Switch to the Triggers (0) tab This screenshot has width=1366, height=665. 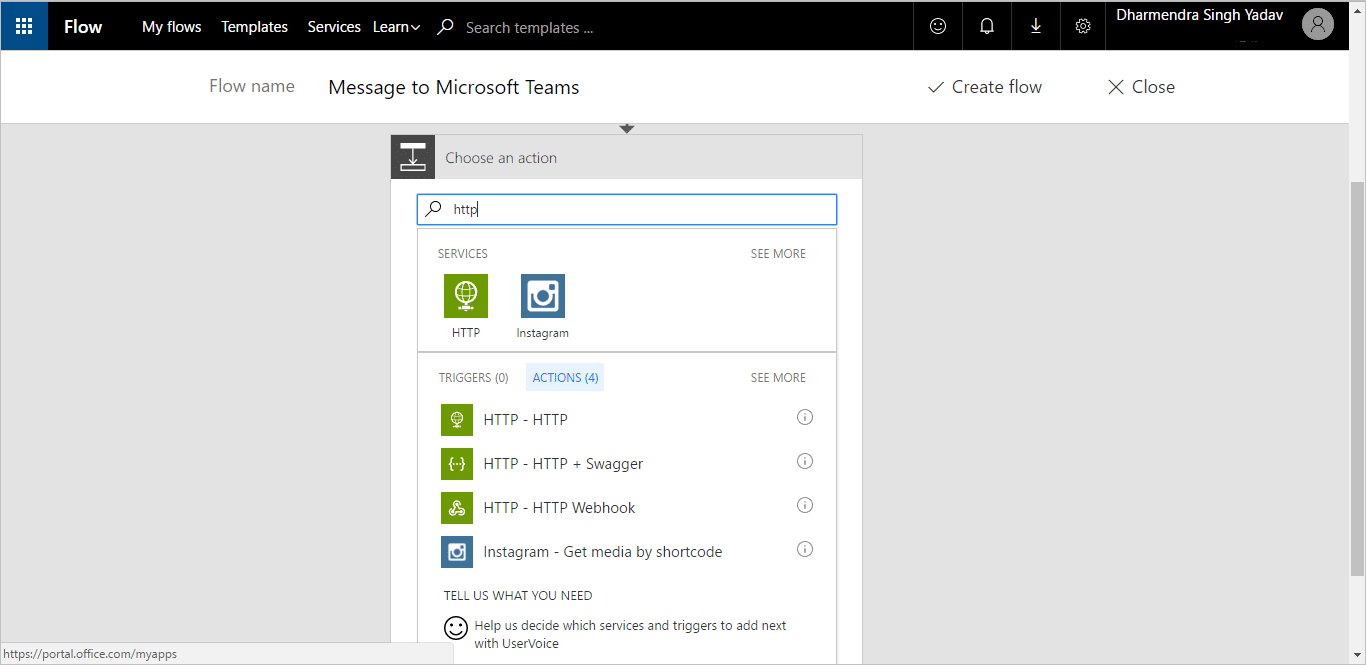474,378
